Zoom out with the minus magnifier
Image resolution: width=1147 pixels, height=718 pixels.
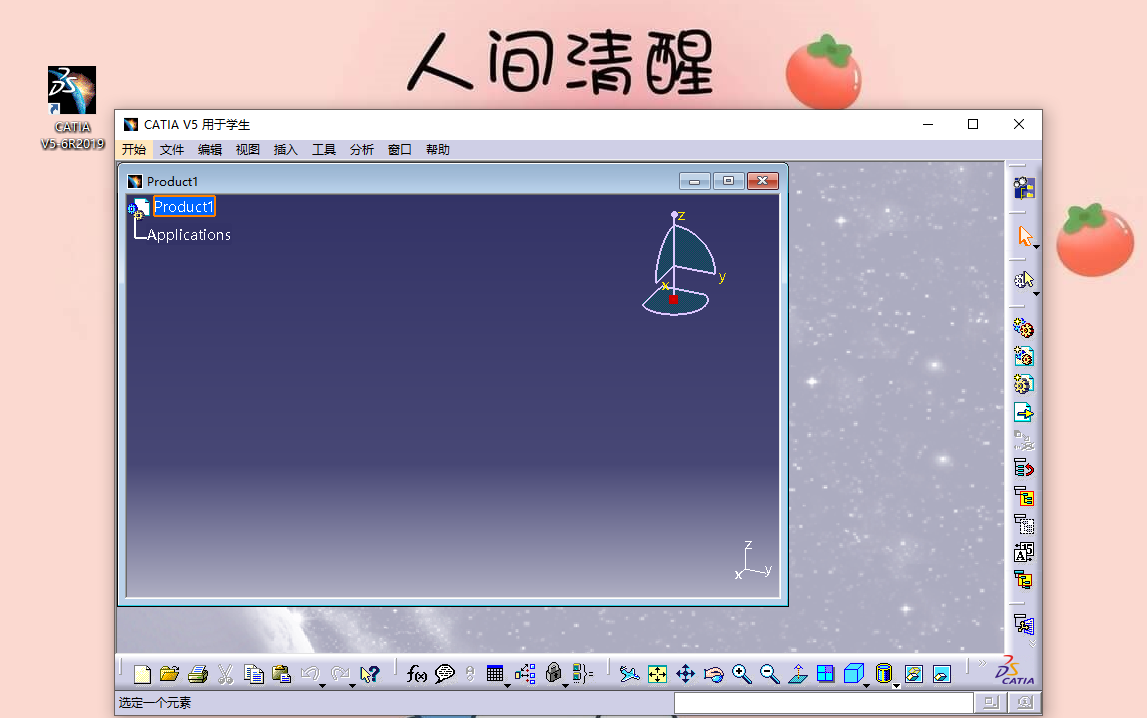(x=770, y=674)
